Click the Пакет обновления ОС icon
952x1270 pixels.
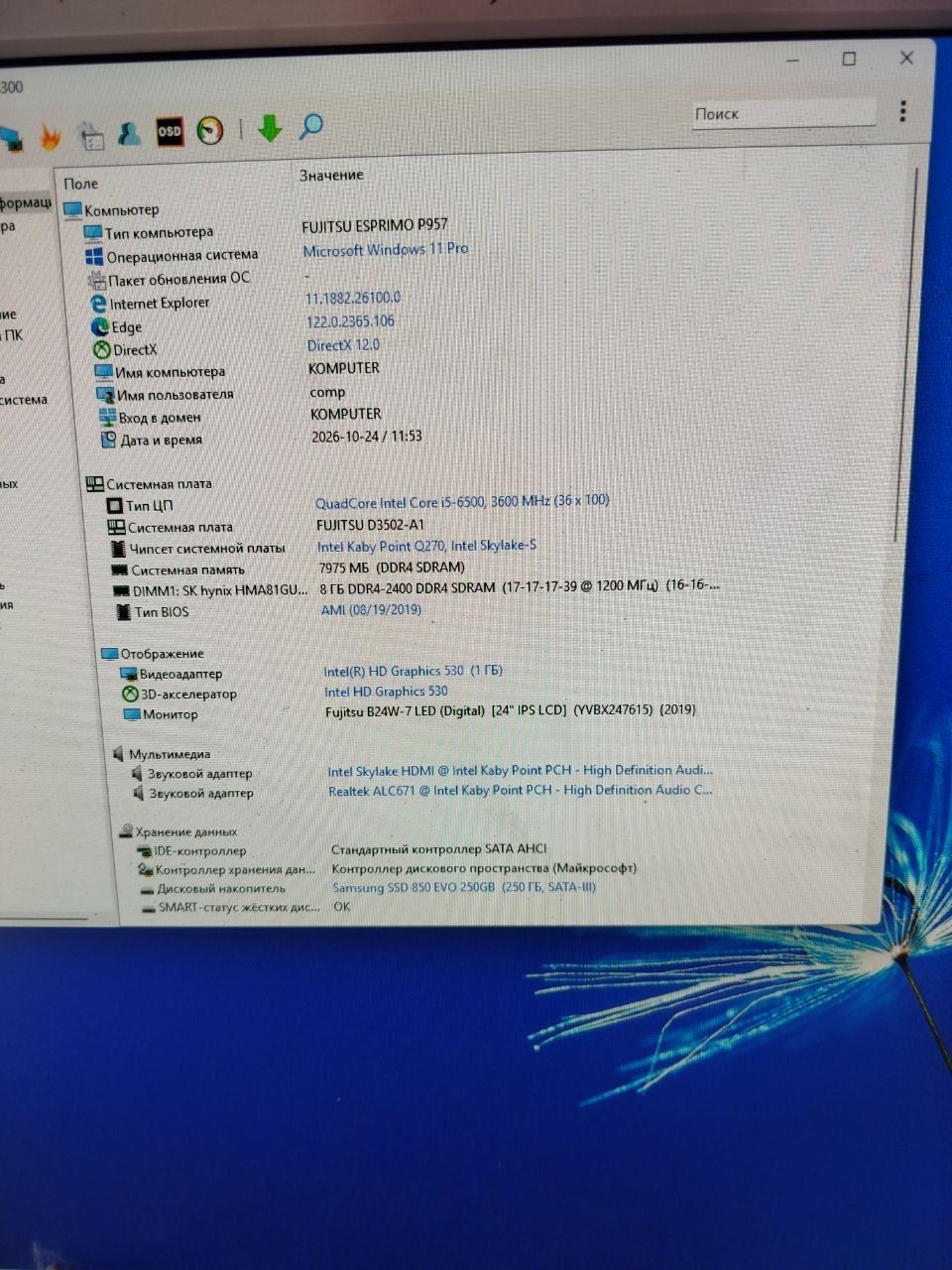(96, 280)
